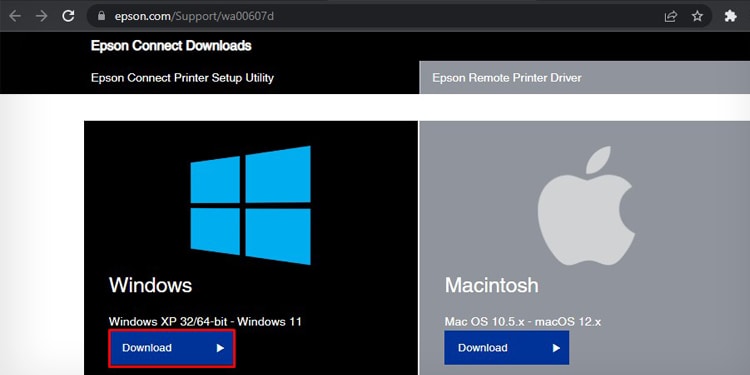The width and height of the screenshot is (750, 375).
Task: Download the Macintosh setup utility
Action: tap(507, 348)
